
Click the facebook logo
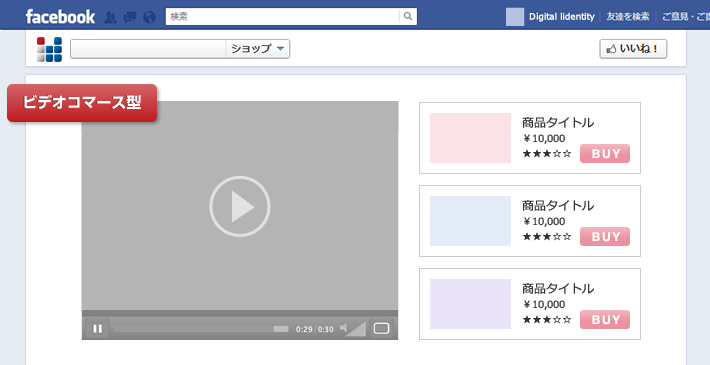coord(60,17)
